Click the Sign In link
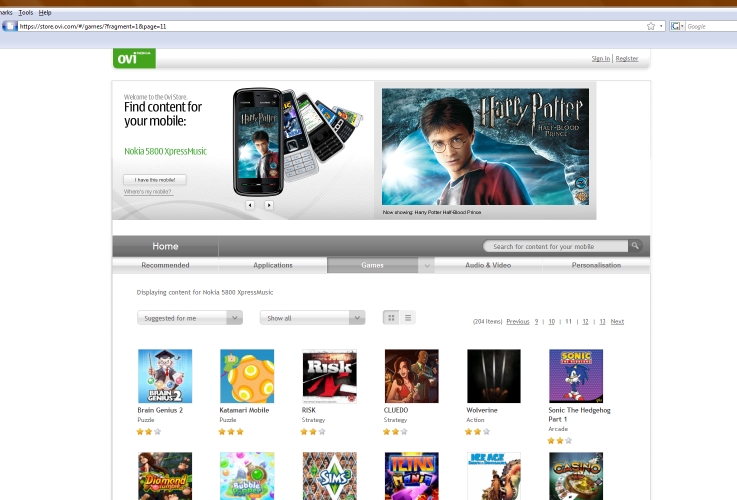 pyautogui.click(x=600, y=59)
